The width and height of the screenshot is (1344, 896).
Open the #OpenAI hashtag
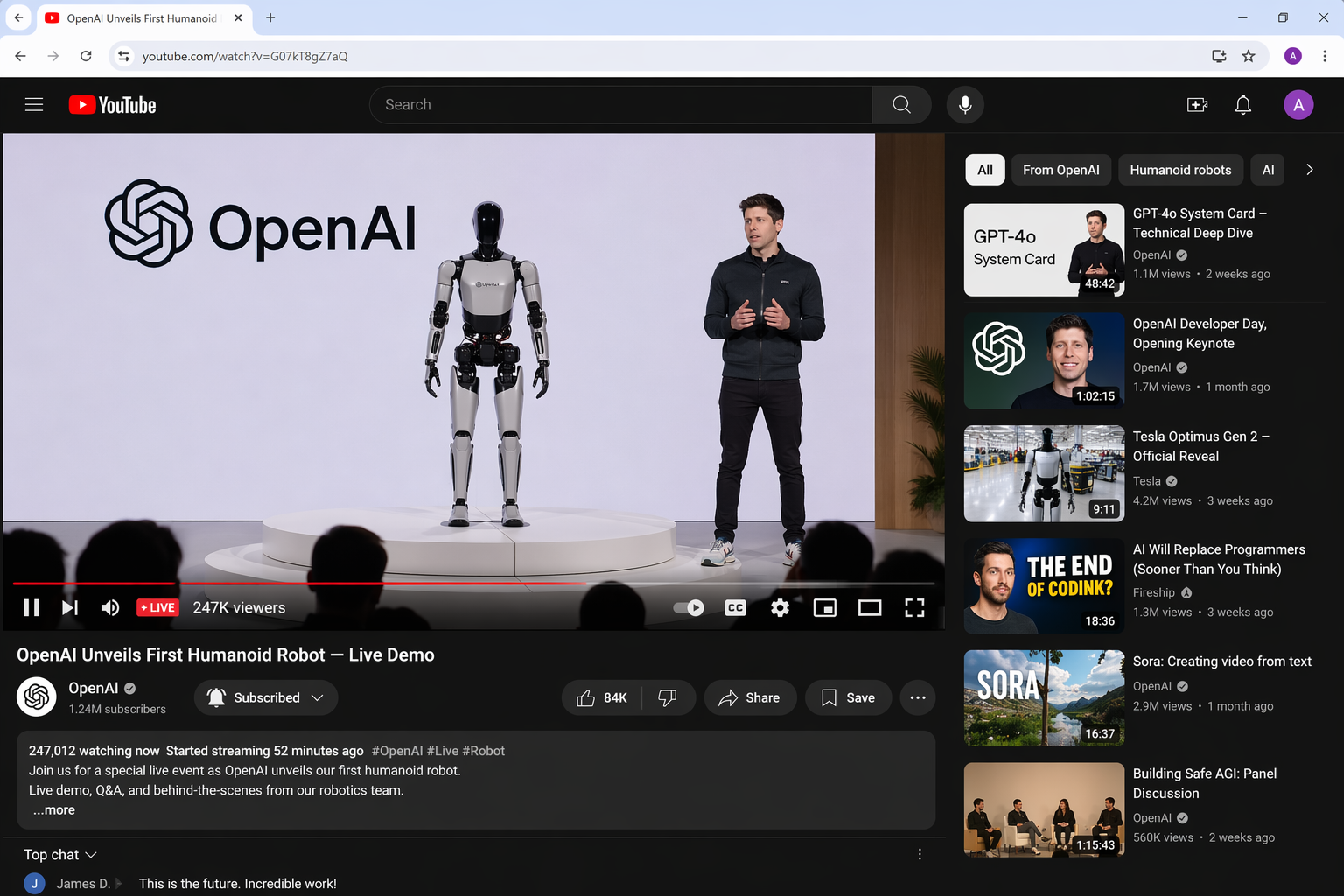pos(397,751)
